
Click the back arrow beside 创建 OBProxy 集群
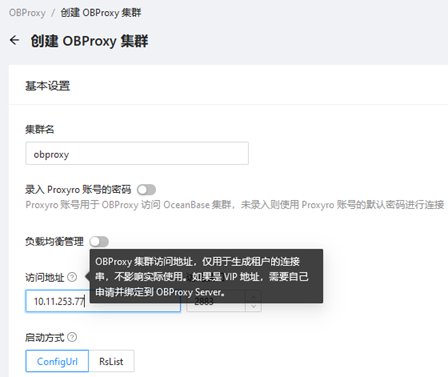point(14,40)
